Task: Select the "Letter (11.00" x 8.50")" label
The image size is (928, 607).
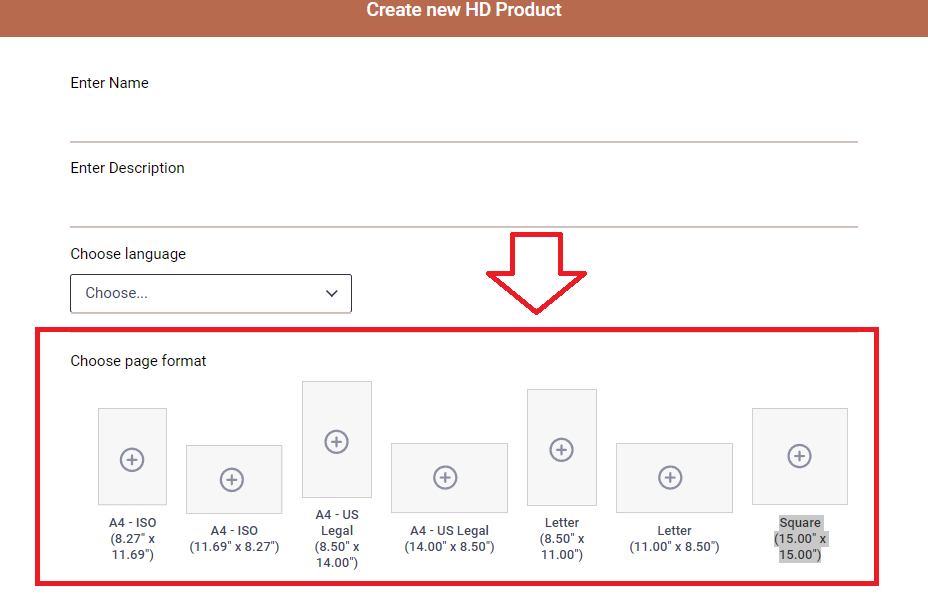Action: (674, 538)
